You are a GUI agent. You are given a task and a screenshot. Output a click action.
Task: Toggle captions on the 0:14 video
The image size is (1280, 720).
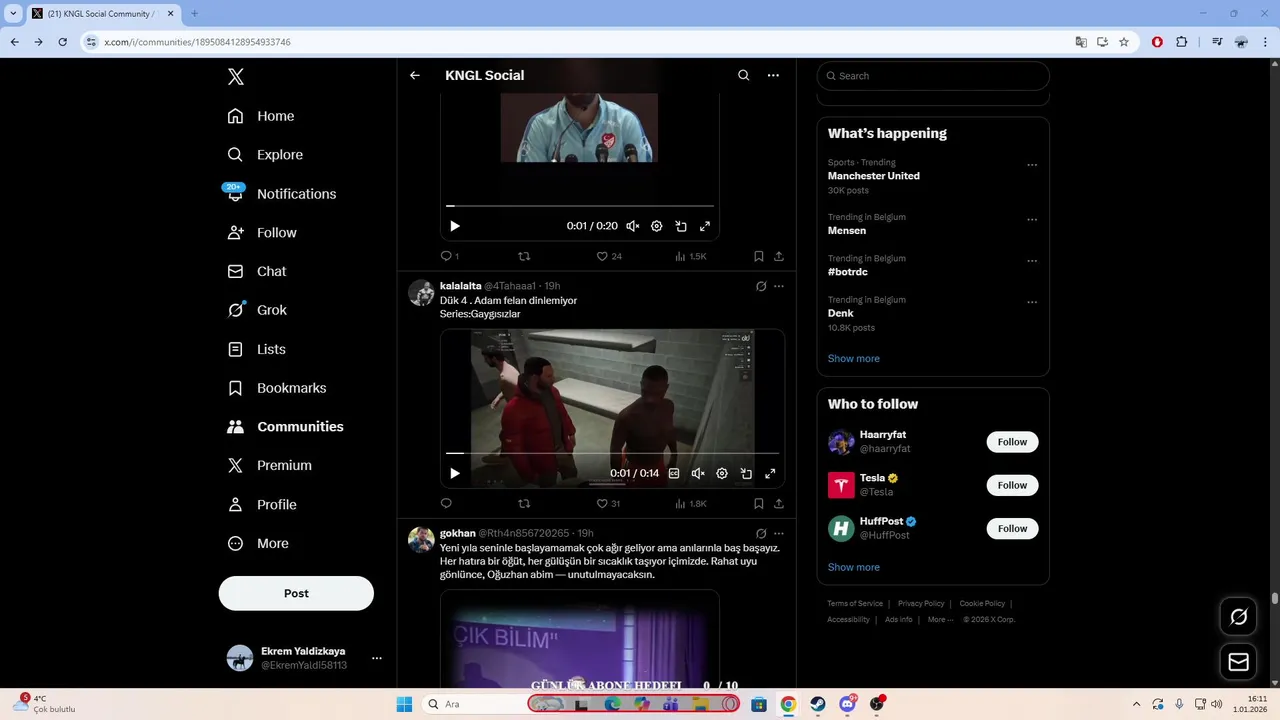pos(674,473)
